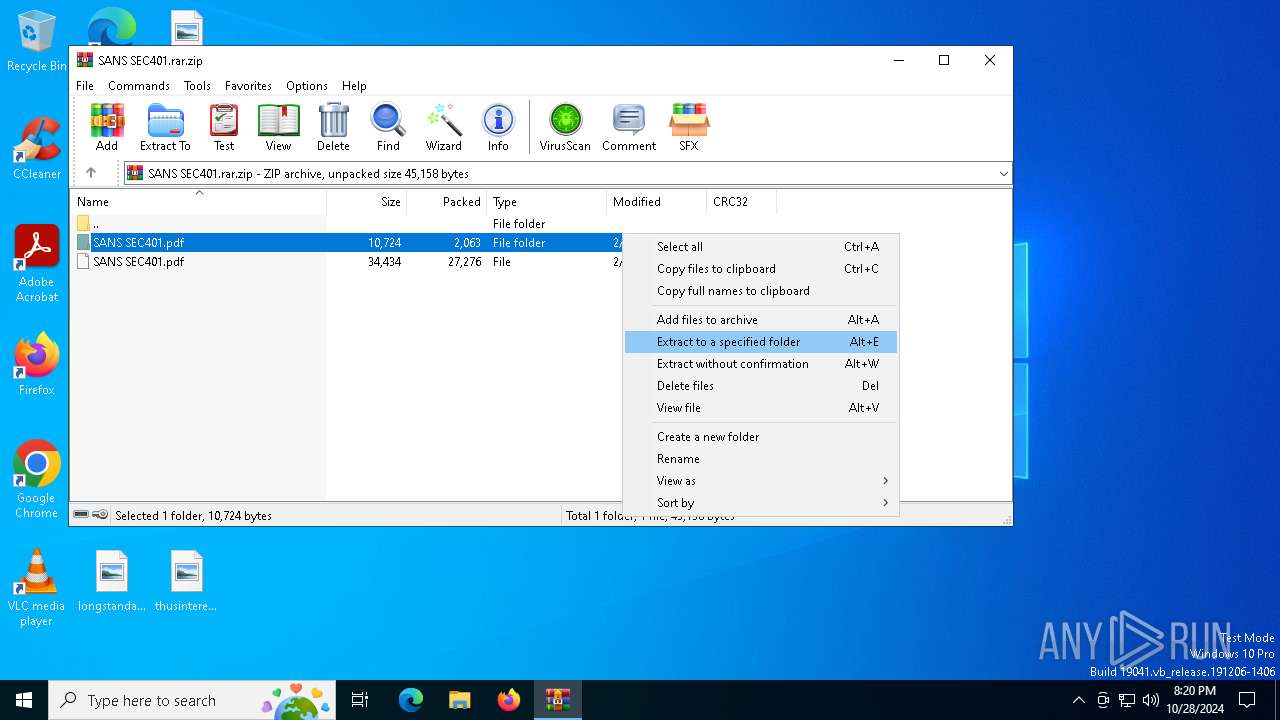Choose Copy files to clipboard
This screenshot has height=720, width=1280.
click(x=761, y=269)
